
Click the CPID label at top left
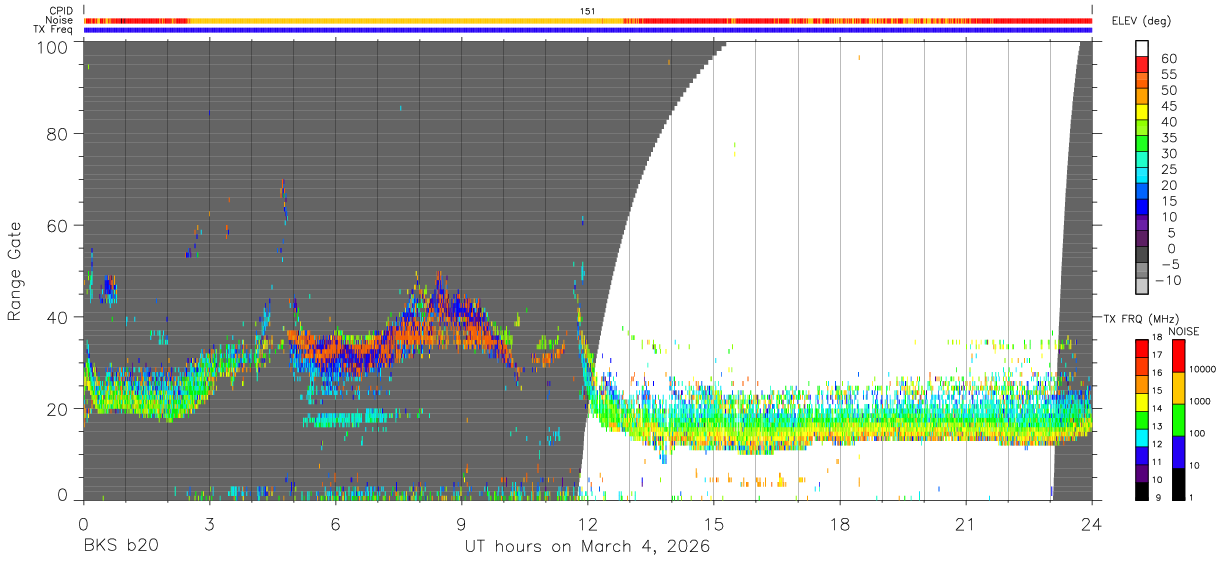[61, 10]
